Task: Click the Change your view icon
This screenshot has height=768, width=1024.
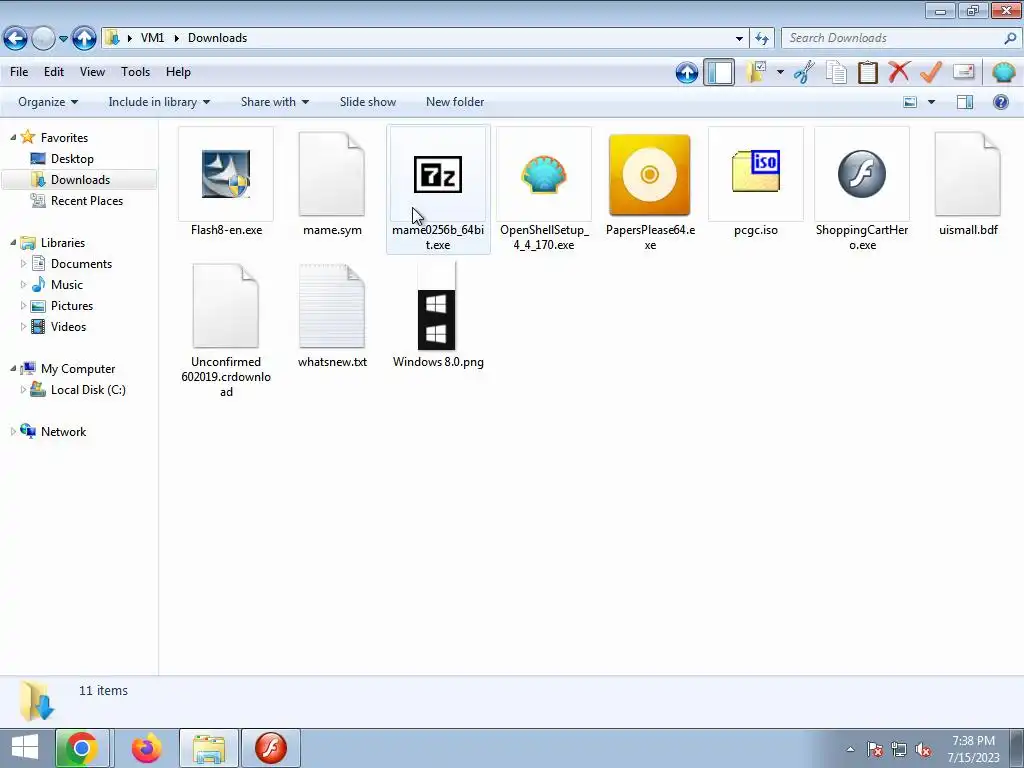Action: 910,102
